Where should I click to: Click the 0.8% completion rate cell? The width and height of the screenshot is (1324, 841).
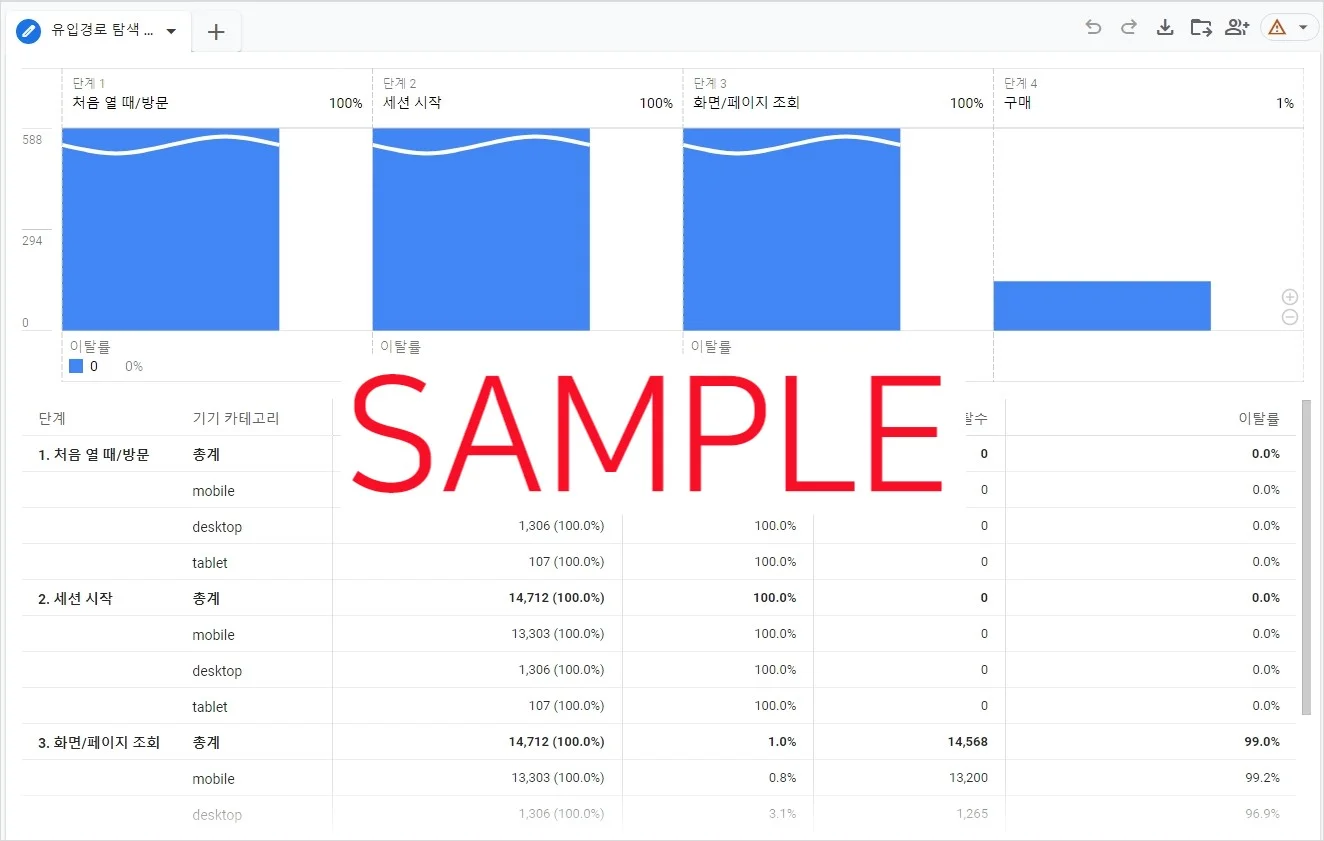coord(782,778)
